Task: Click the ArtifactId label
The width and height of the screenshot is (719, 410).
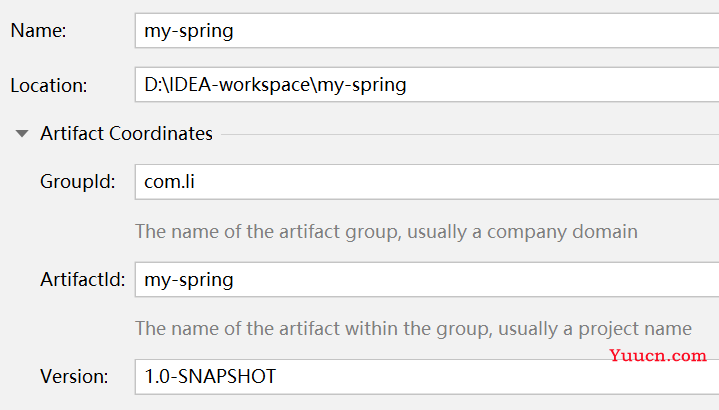Action: (82, 280)
